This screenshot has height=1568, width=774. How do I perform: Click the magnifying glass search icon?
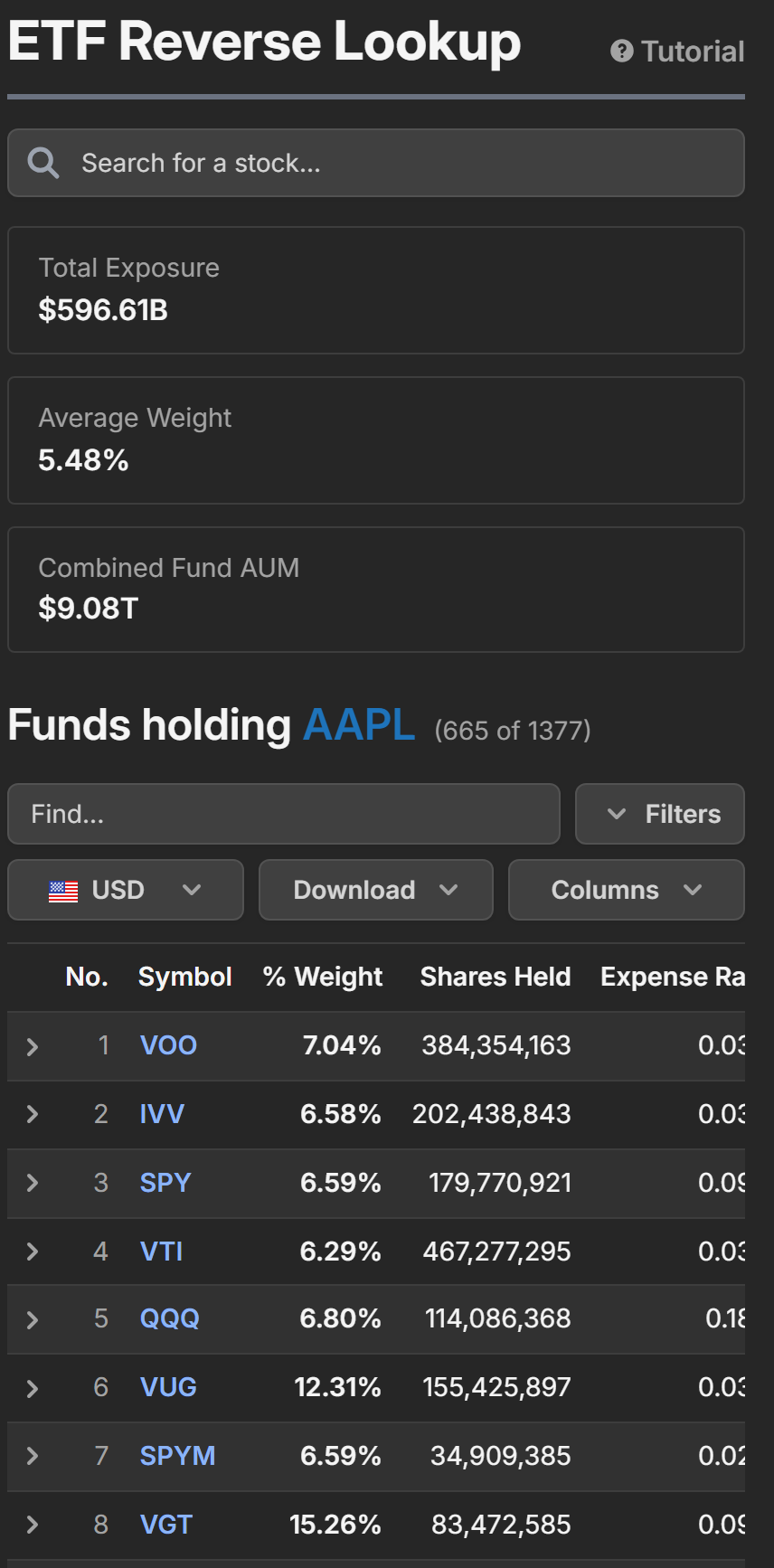click(43, 163)
